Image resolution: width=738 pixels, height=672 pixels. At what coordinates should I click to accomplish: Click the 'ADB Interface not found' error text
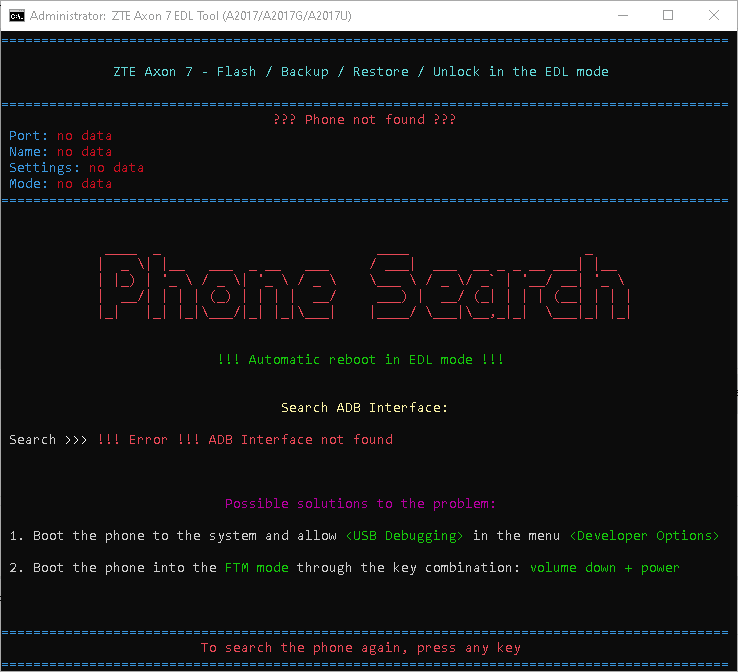pyautogui.click(x=300, y=440)
